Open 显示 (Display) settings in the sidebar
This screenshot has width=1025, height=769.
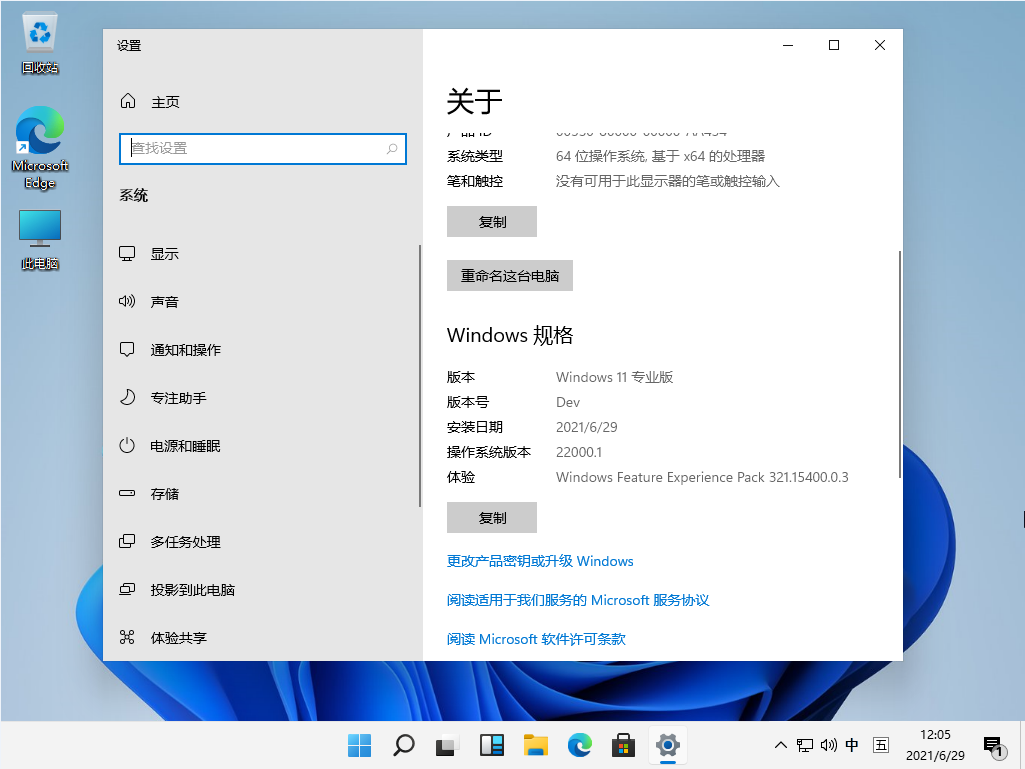pyautogui.click(x=164, y=253)
